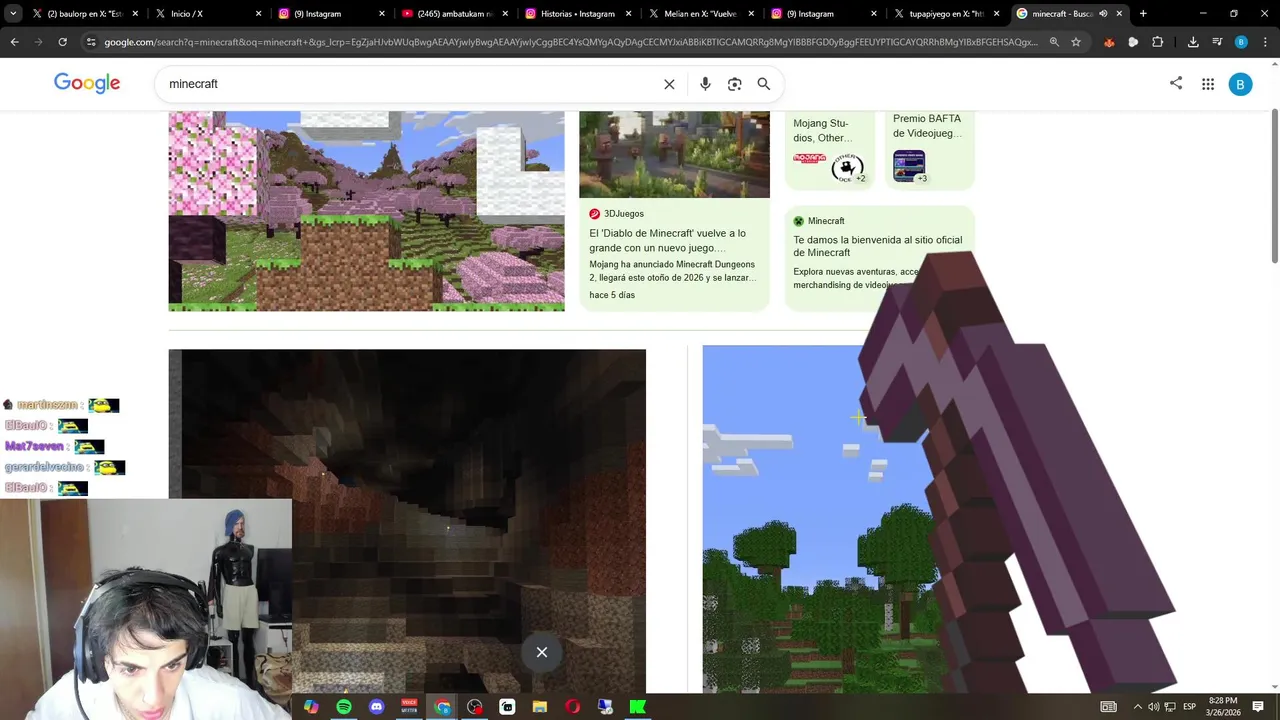The image size is (1280, 720).
Task: Switch to the 'Melian en X' tab
Action: [701, 14]
